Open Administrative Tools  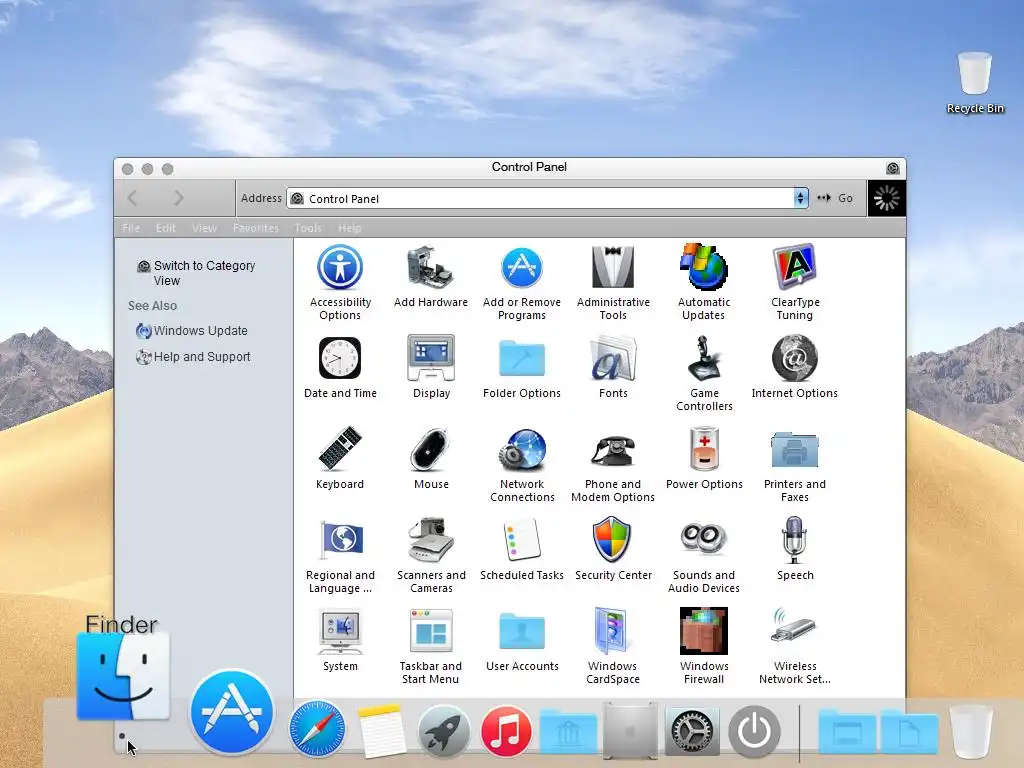click(613, 281)
